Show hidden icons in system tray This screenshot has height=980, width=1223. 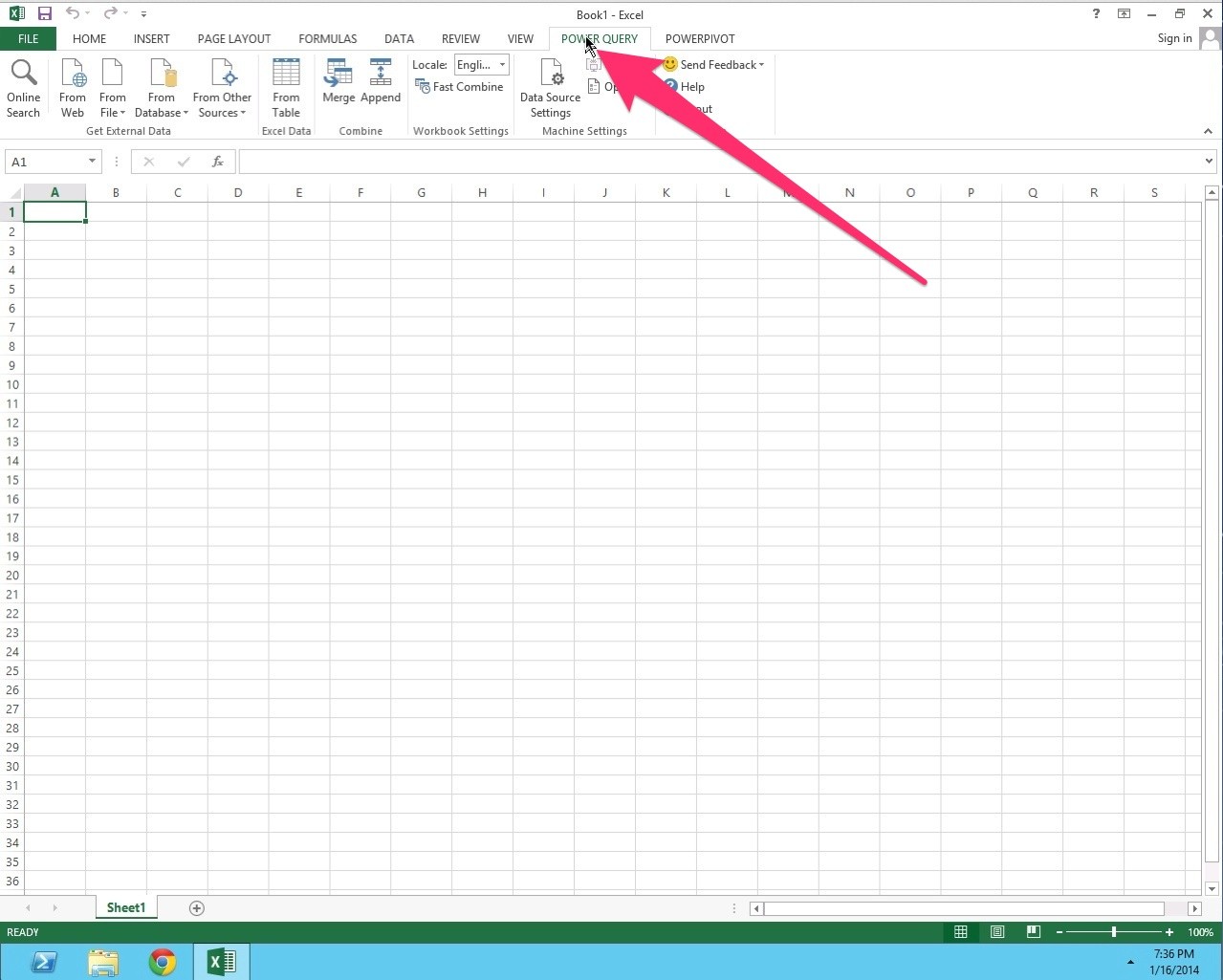[x=1130, y=962]
